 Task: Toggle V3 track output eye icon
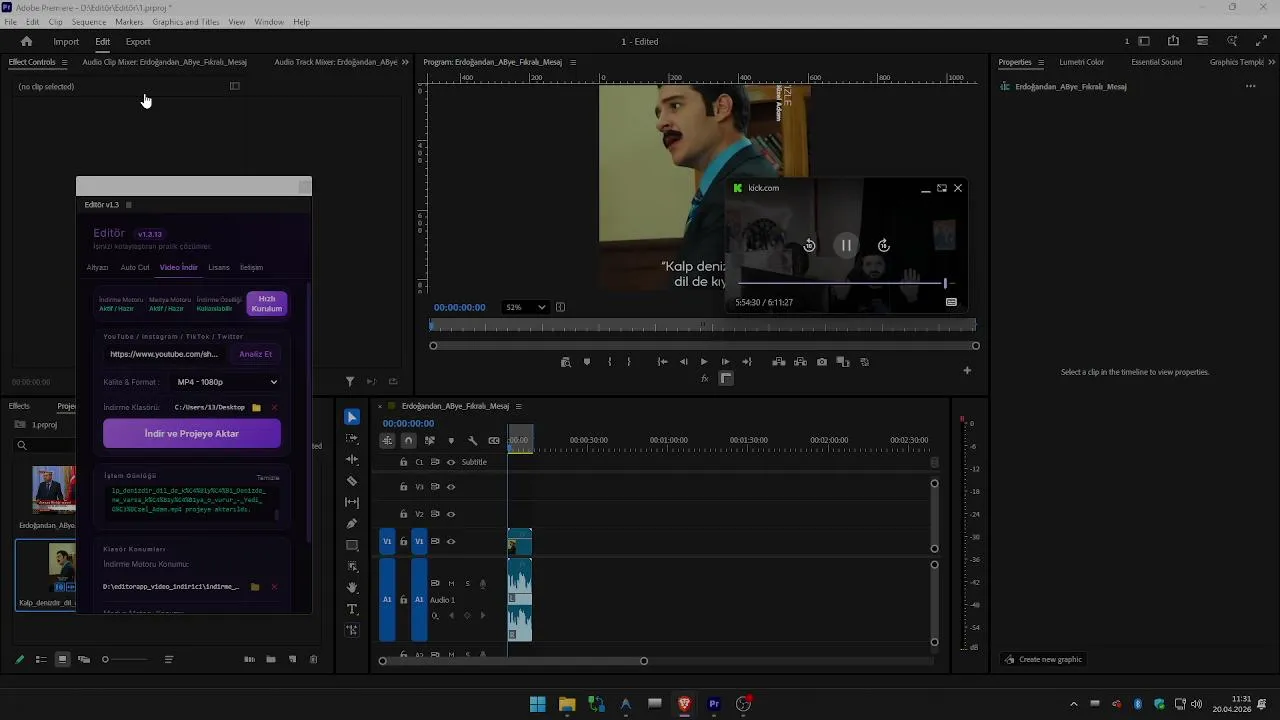tap(451, 487)
